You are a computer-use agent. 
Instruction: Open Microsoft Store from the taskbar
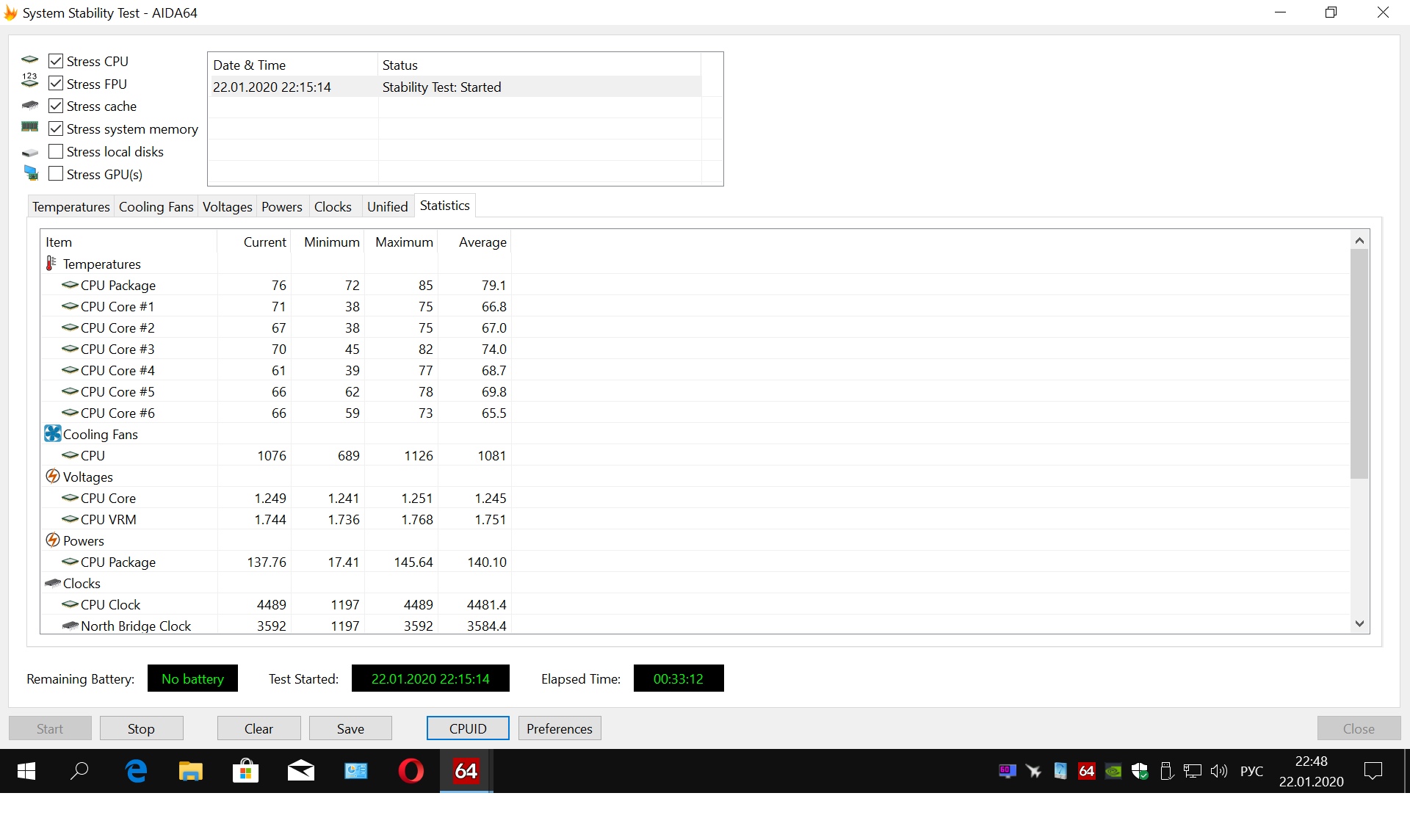[x=245, y=771]
